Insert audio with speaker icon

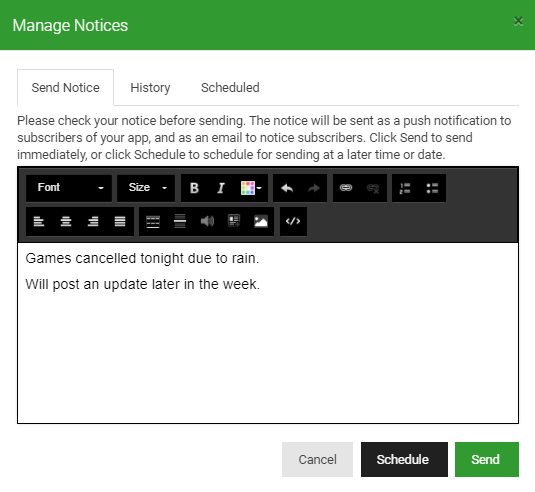pos(207,221)
